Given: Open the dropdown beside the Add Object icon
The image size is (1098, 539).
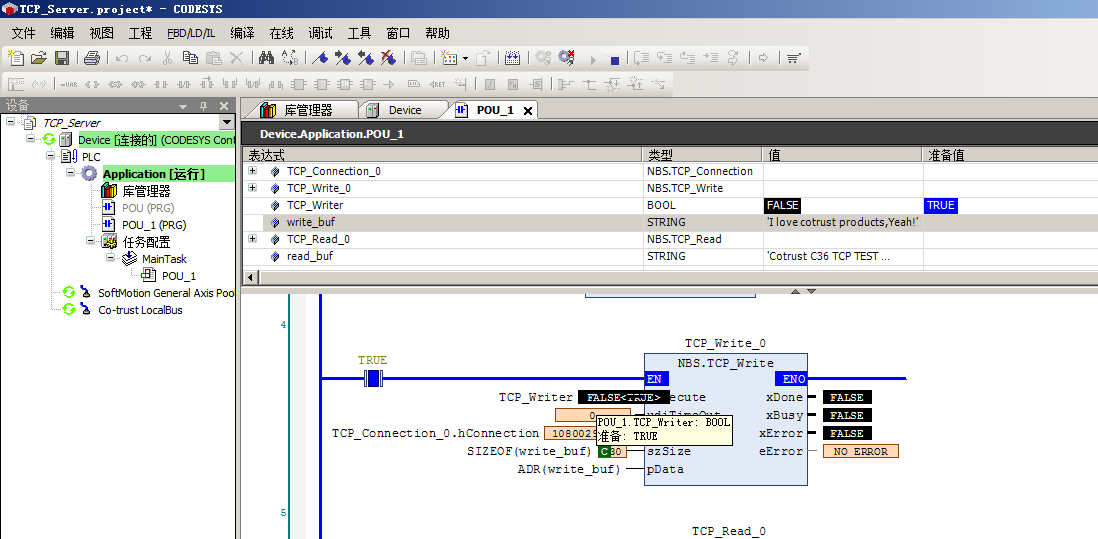Looking at the screenshot, I should click(466, 58).
